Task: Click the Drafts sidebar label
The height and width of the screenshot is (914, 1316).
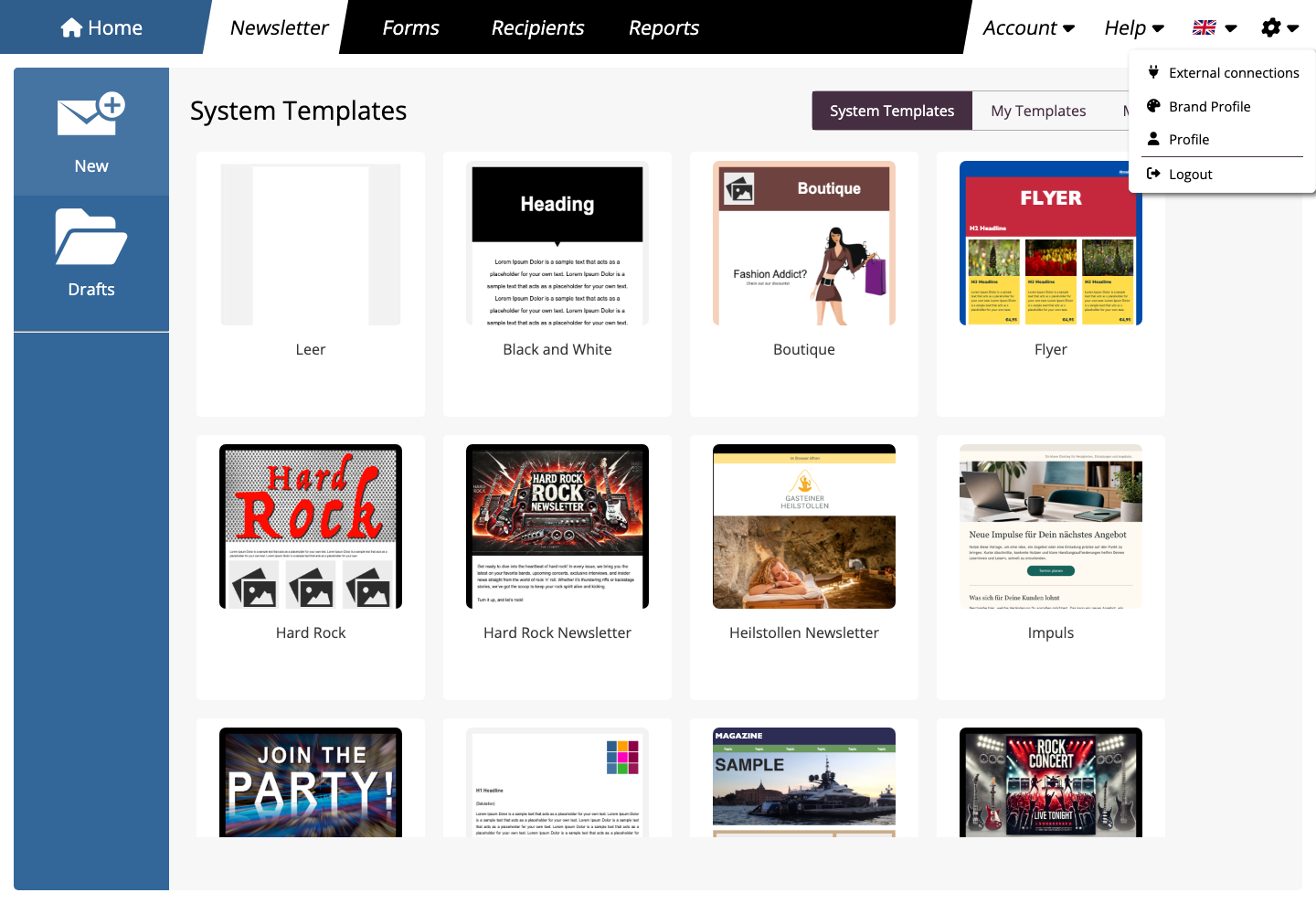Action: [91, 289]
